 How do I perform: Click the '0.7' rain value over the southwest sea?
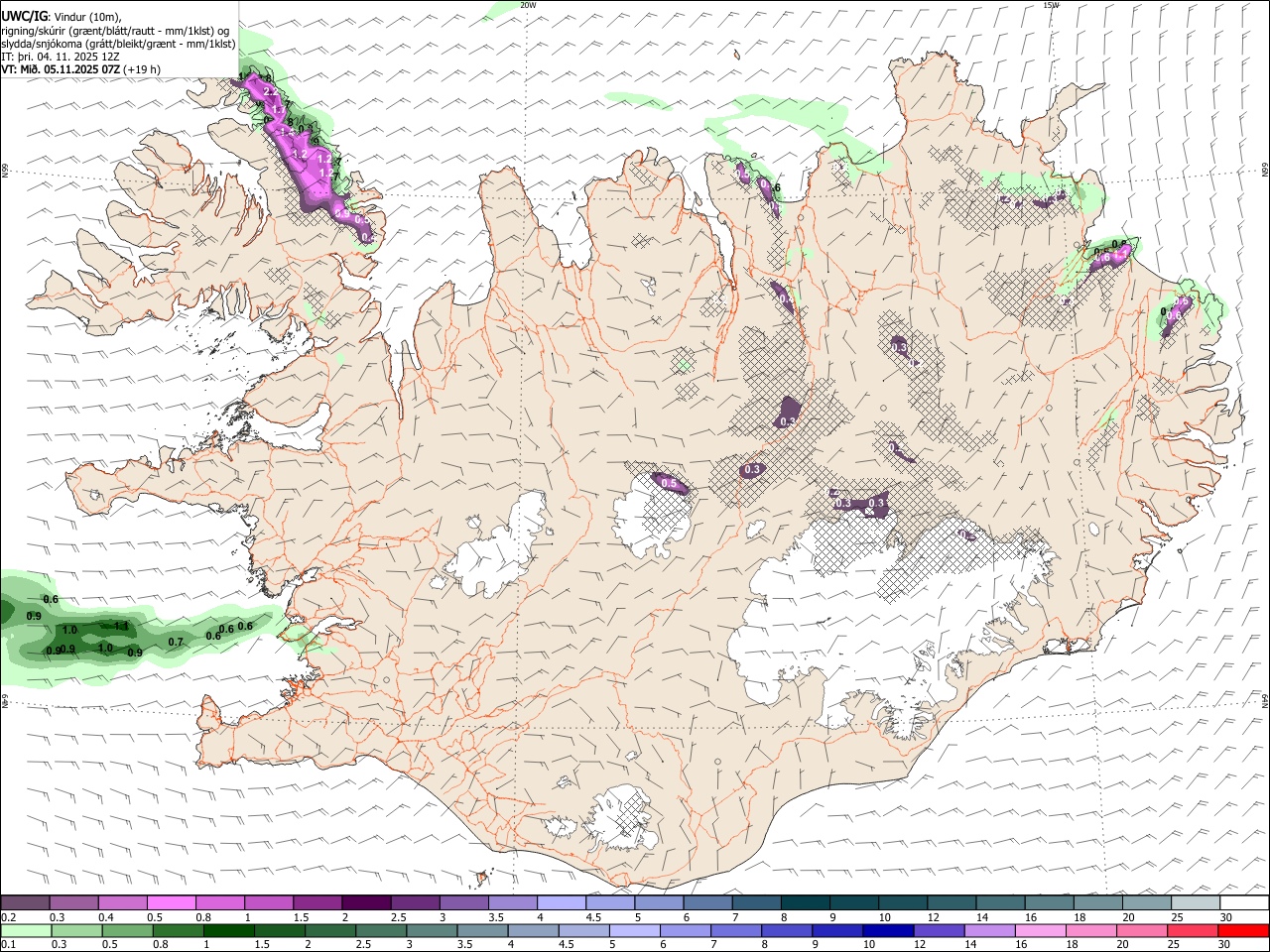tap(176, 642)
